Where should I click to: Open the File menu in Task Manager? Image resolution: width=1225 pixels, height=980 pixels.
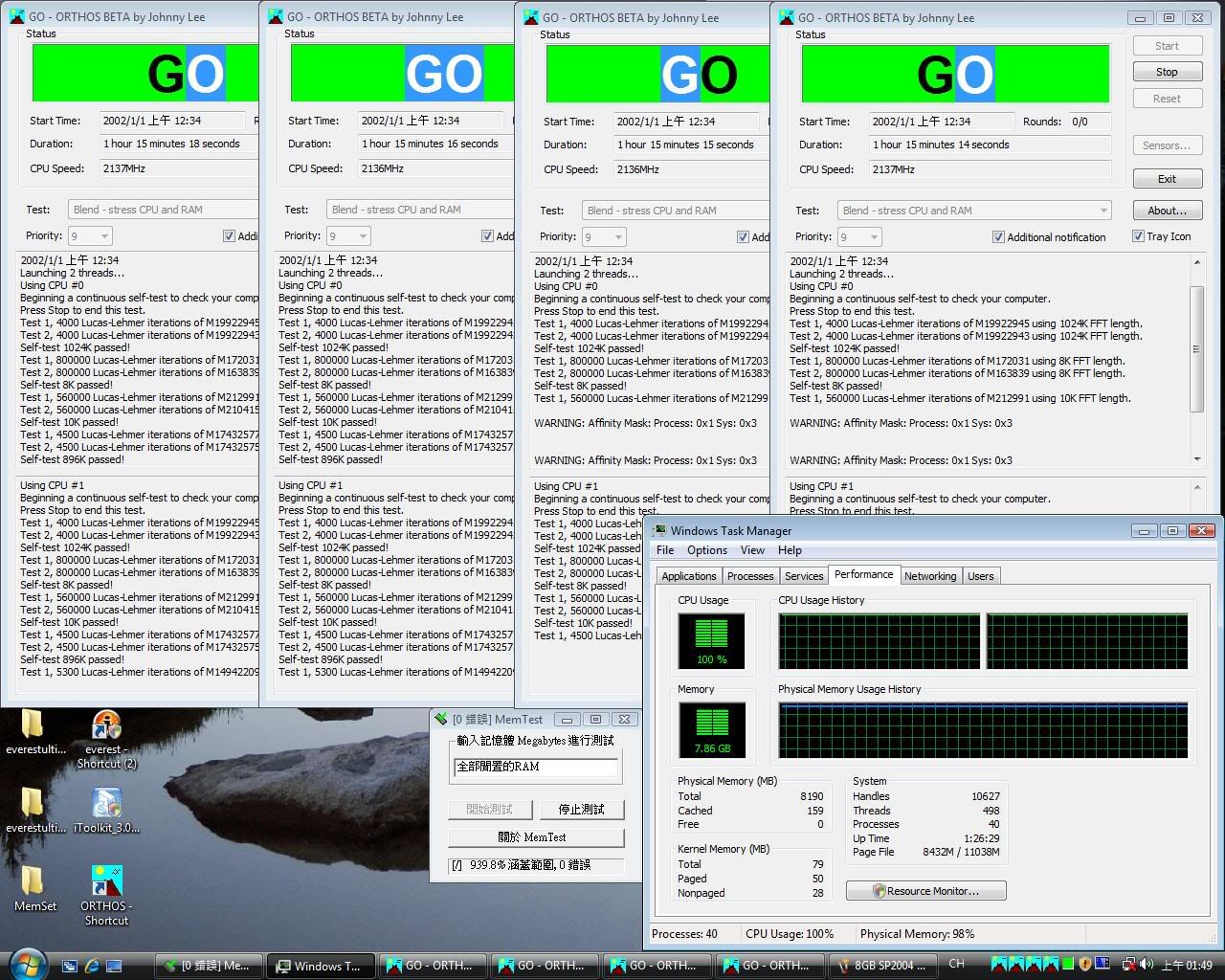coord(665,550)
